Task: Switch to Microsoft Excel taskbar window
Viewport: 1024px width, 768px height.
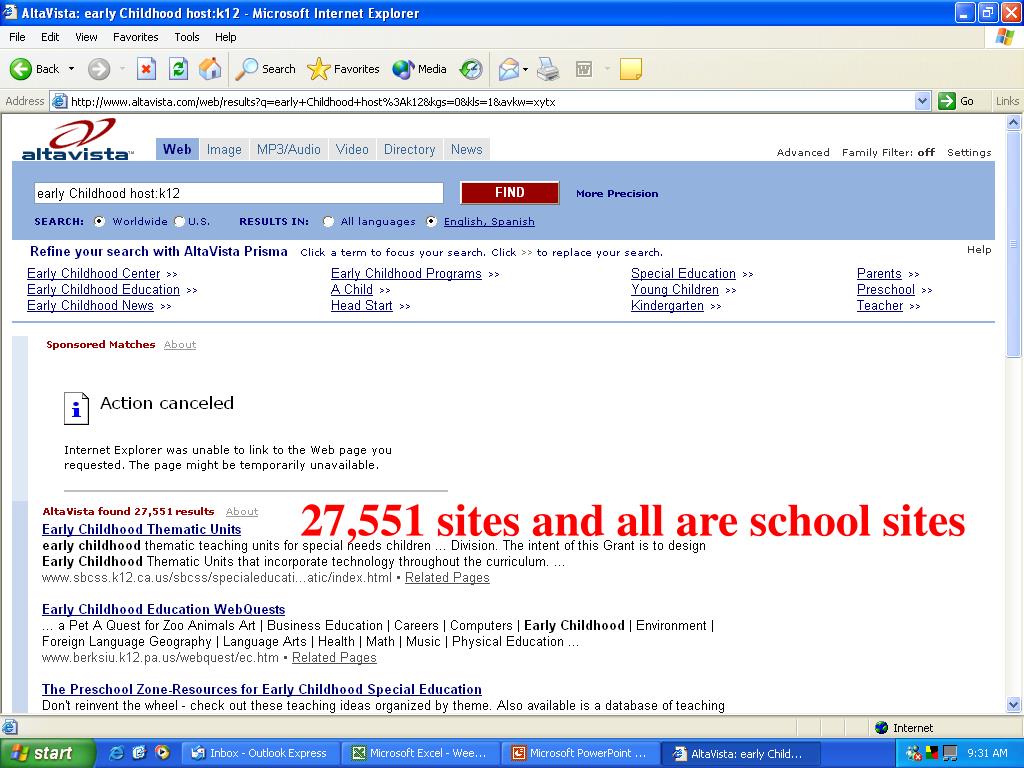Action: (x=420, y=753)
